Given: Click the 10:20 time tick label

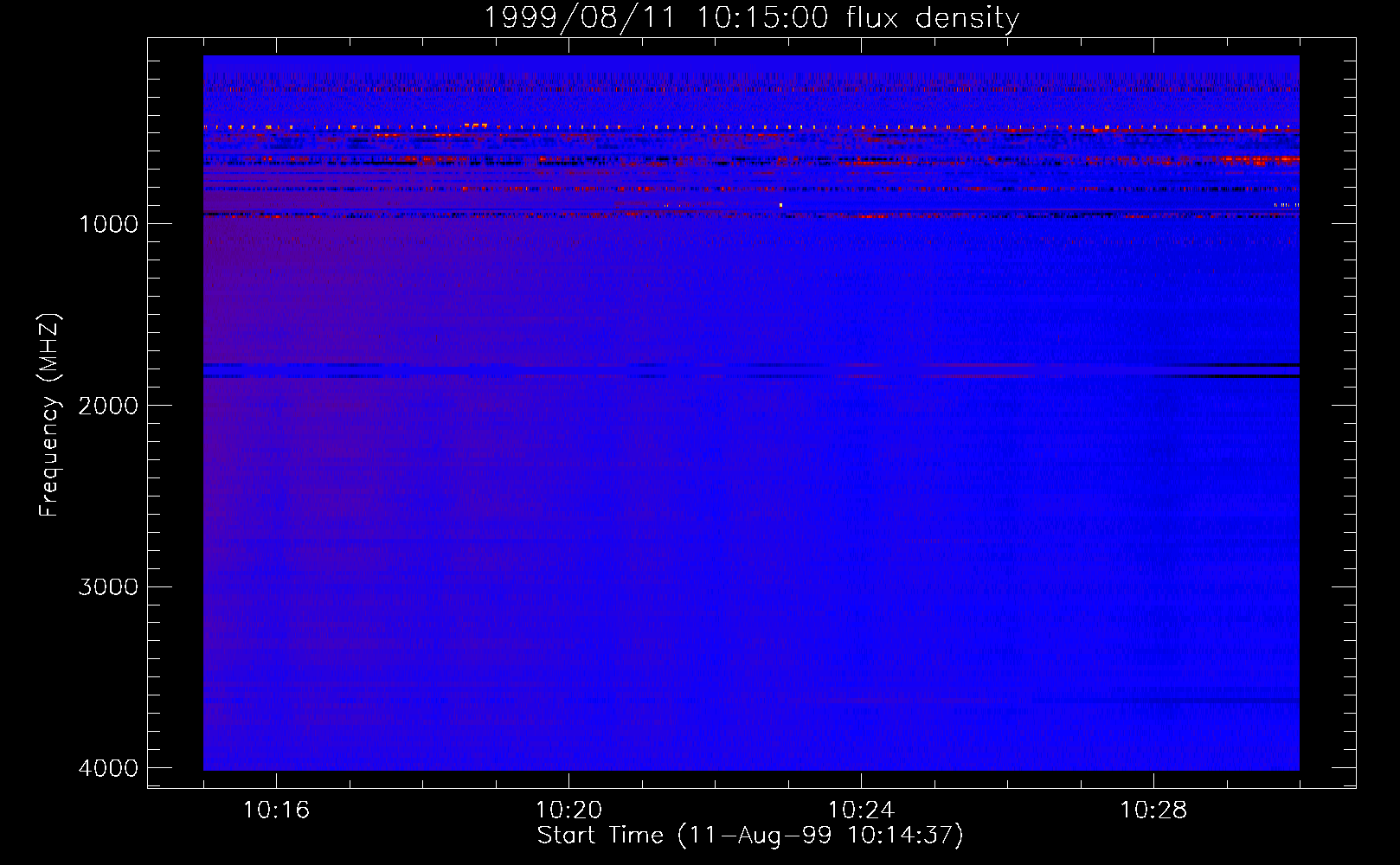Looking at the screenshot, I should 568,811.
